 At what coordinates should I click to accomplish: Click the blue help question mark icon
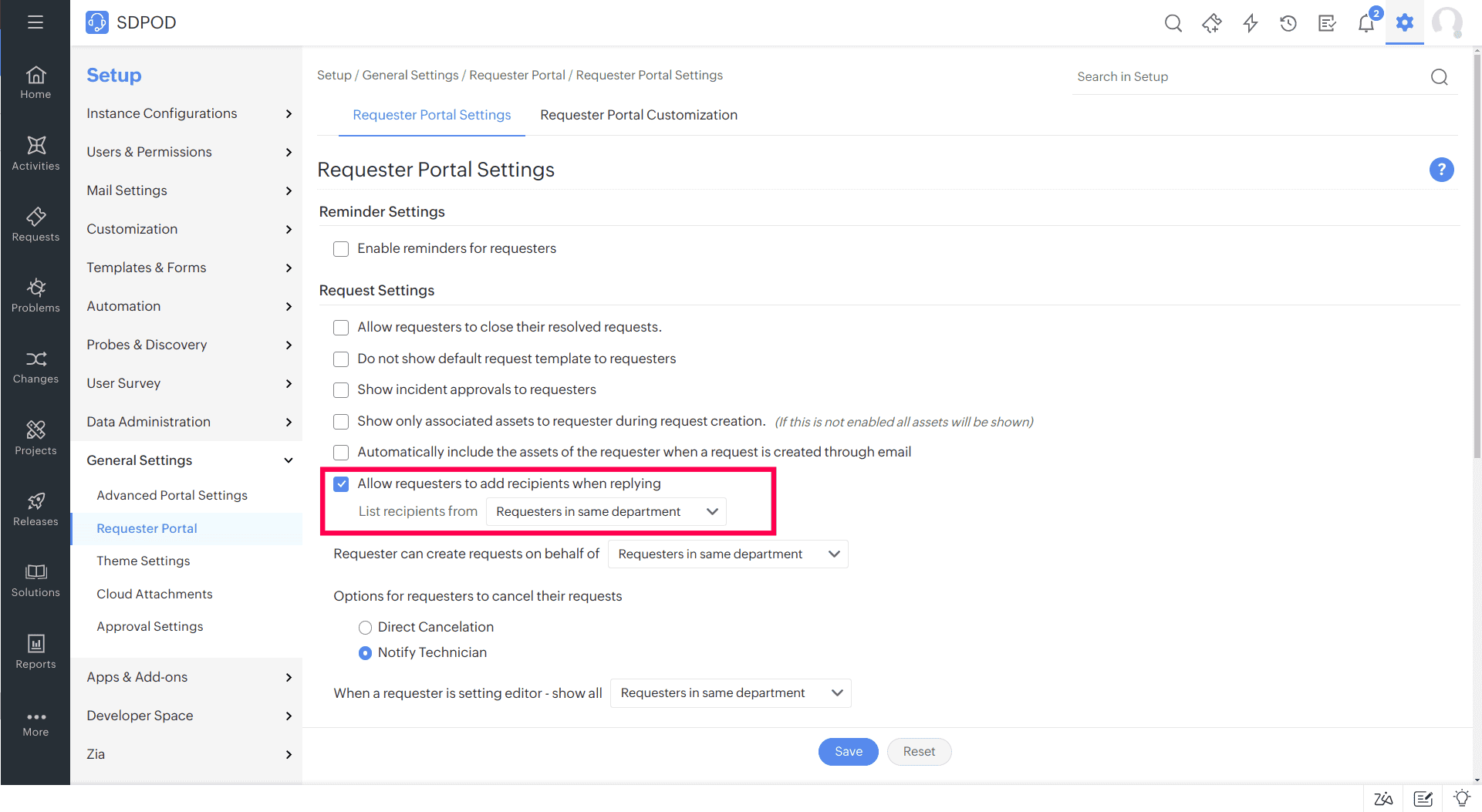(x=1441, y=170)
